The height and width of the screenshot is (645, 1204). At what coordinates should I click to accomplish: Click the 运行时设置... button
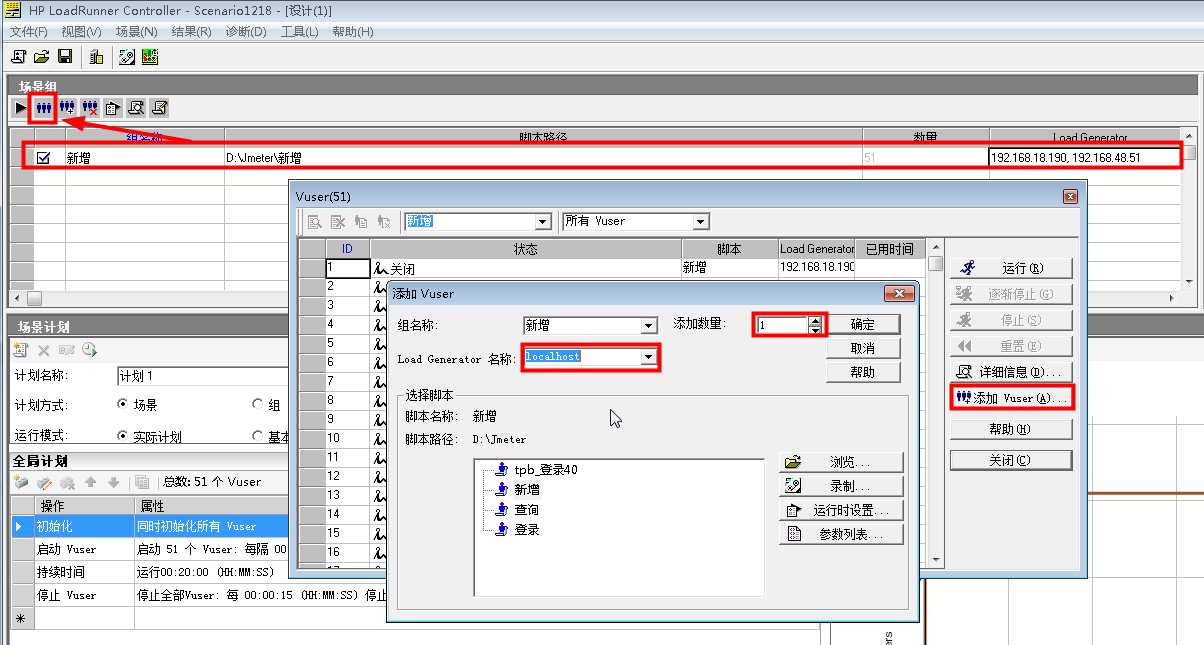click(x=841, y=510)
